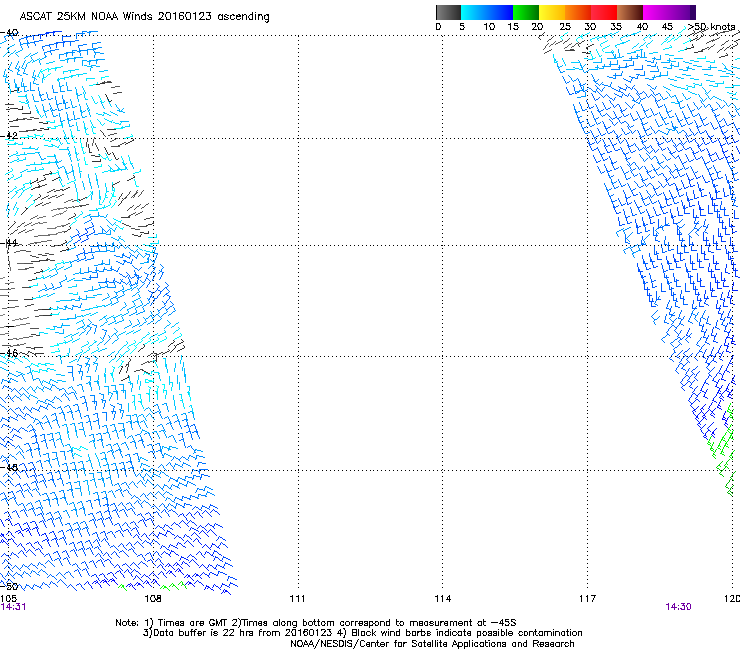Click the purple time stamp 14:31
Screen dimensions: 740x650
(x=13, y=607)
